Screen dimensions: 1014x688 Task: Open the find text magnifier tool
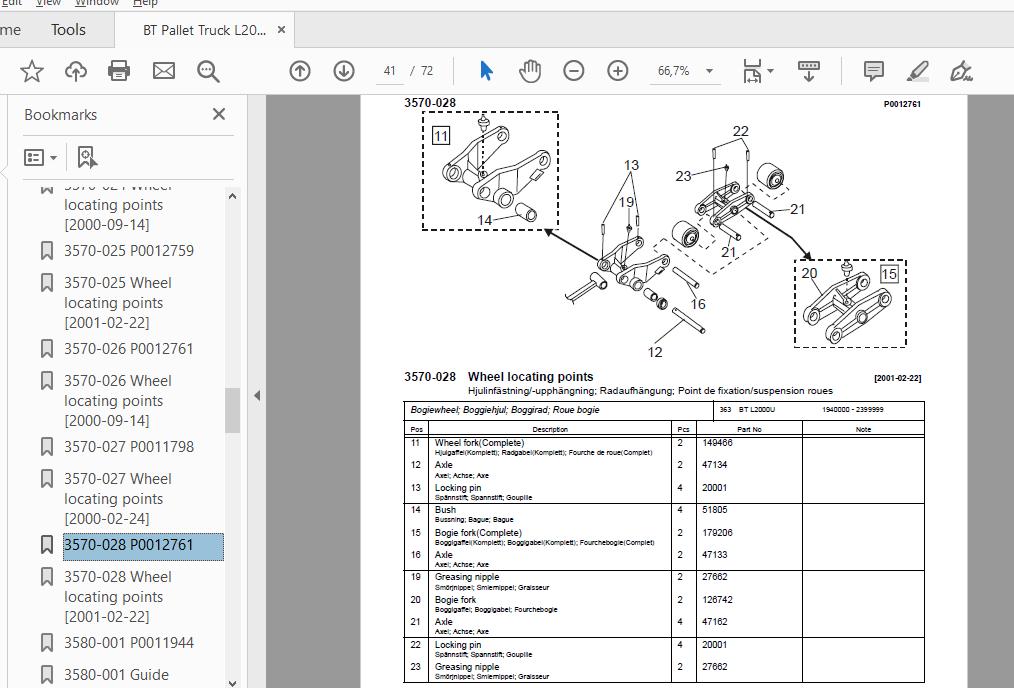pos(208,70)
